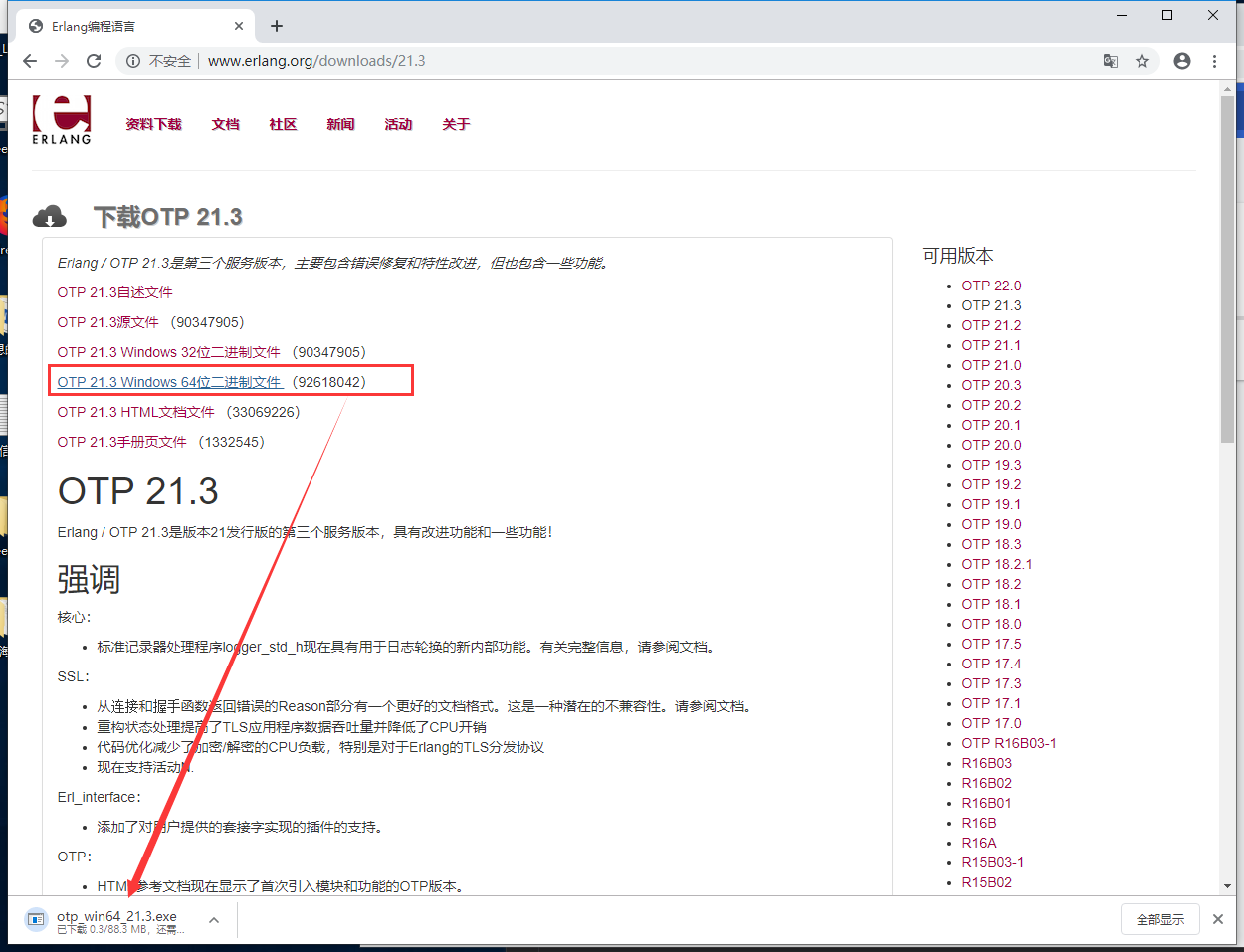
Task: Go back to the previous page
Action: (x=30, y=61)
